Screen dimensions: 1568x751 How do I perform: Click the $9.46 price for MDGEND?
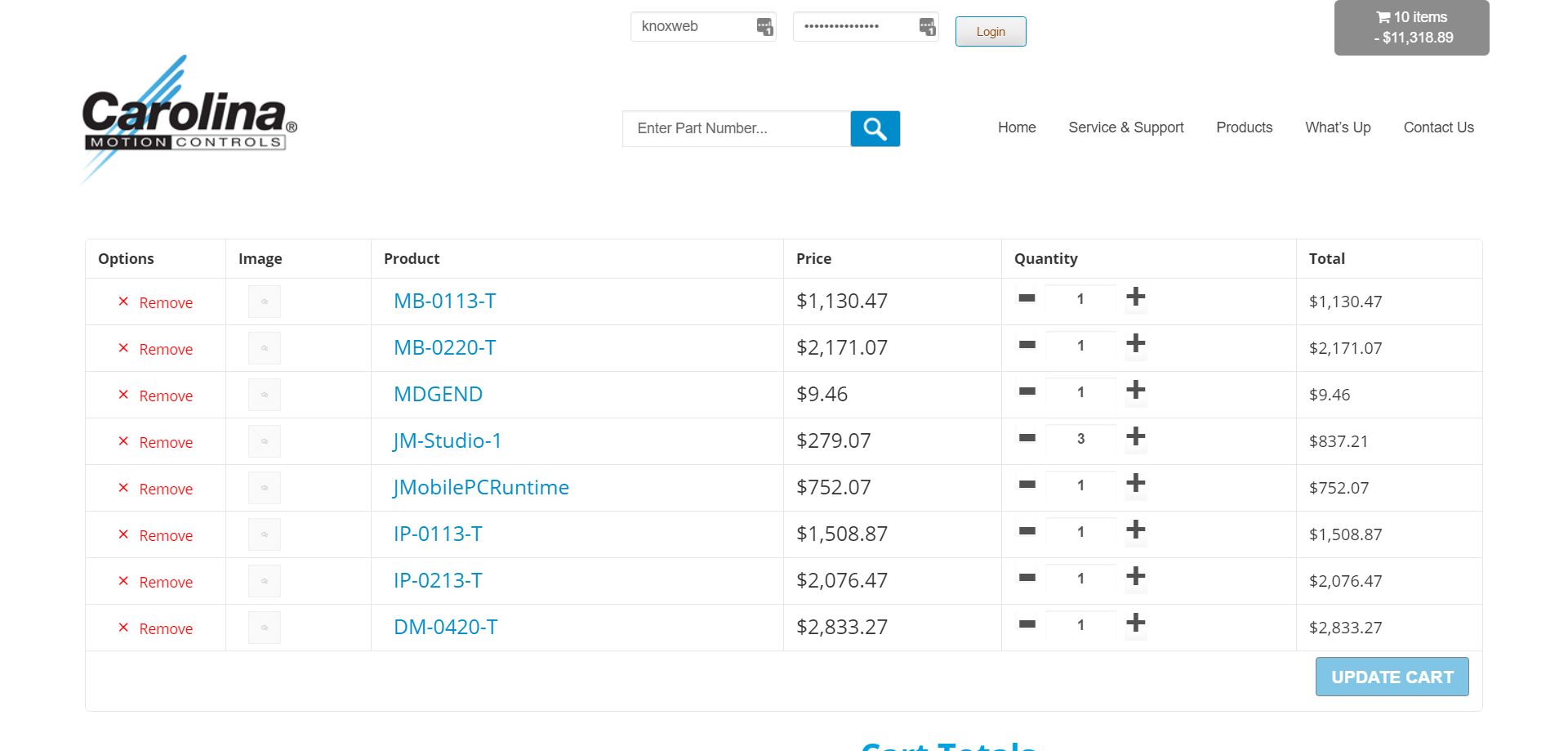(822, 394)
